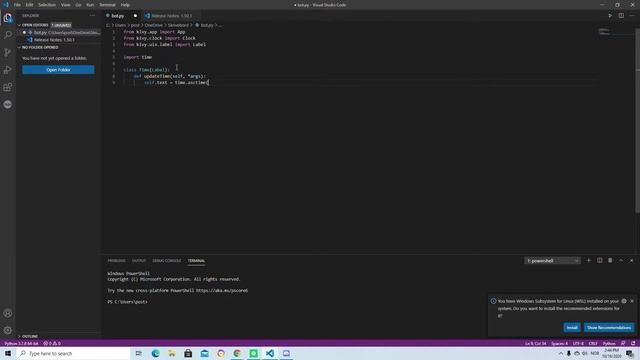Select Release Notes in Open Editors list
640x360 pixels.
tap(58, 40)
